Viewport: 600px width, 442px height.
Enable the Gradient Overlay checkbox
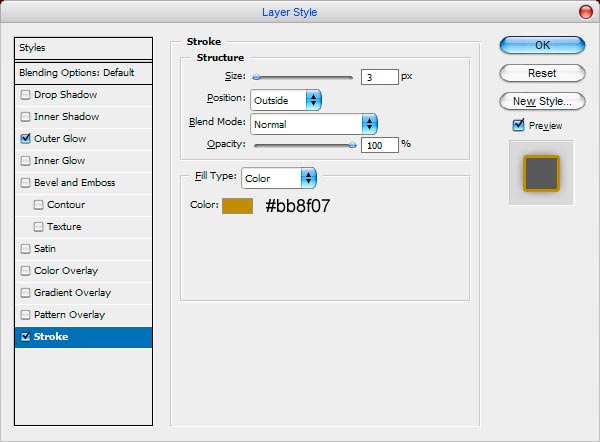tap(25, 293)
